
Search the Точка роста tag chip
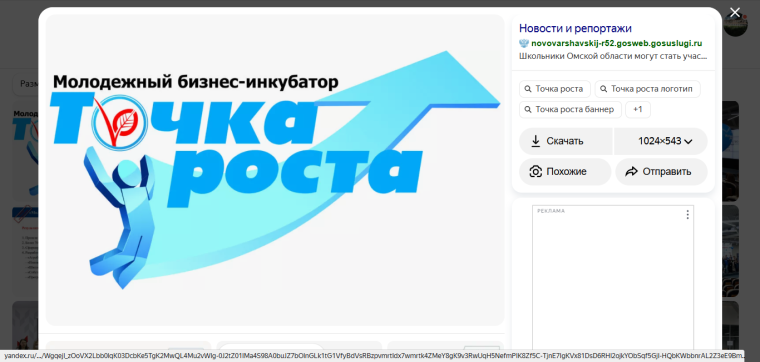click(x=554, y=89)
